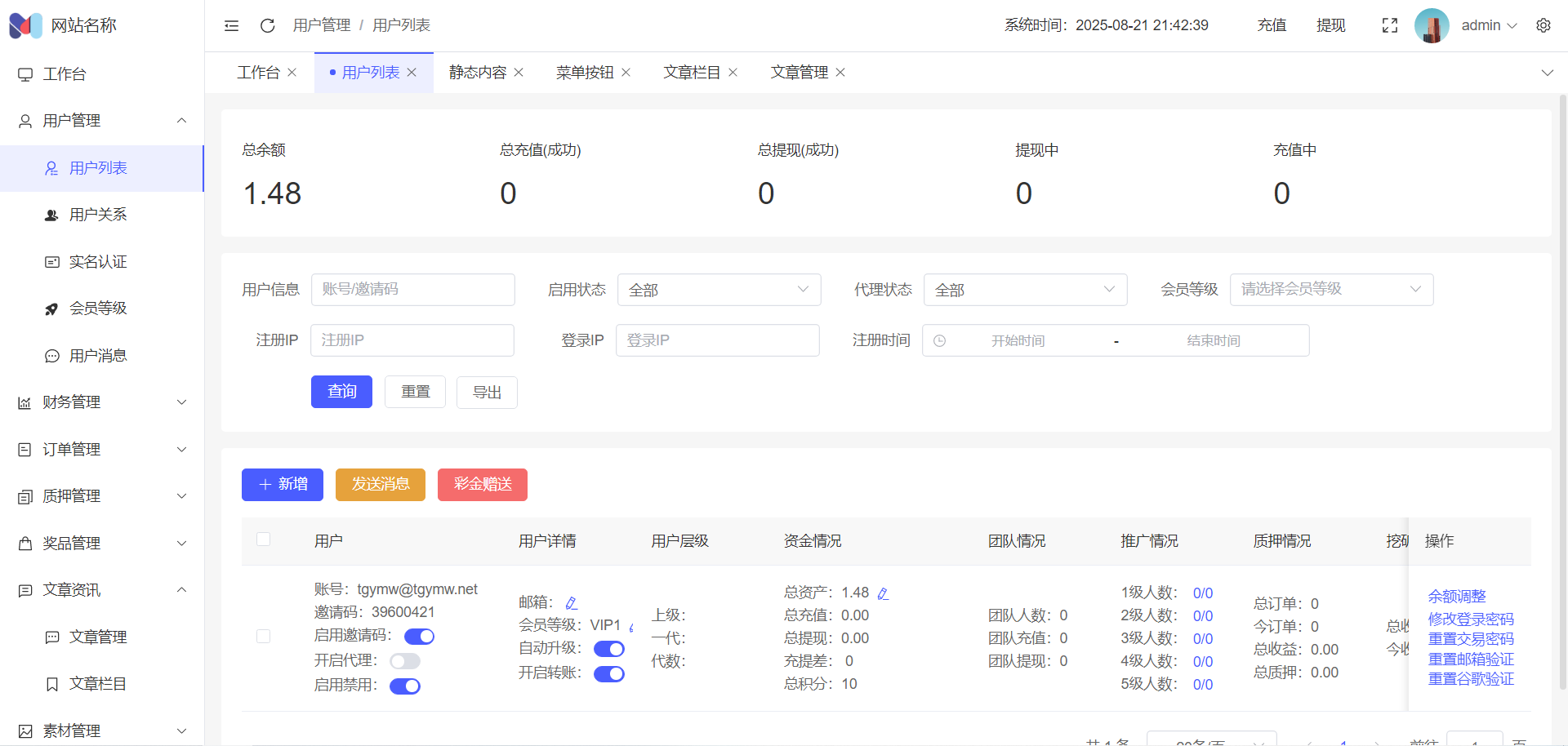This screenshot has height=746, width=1568.
Task: Click the 余额调整 link
Action: [x=1456, y=597]
